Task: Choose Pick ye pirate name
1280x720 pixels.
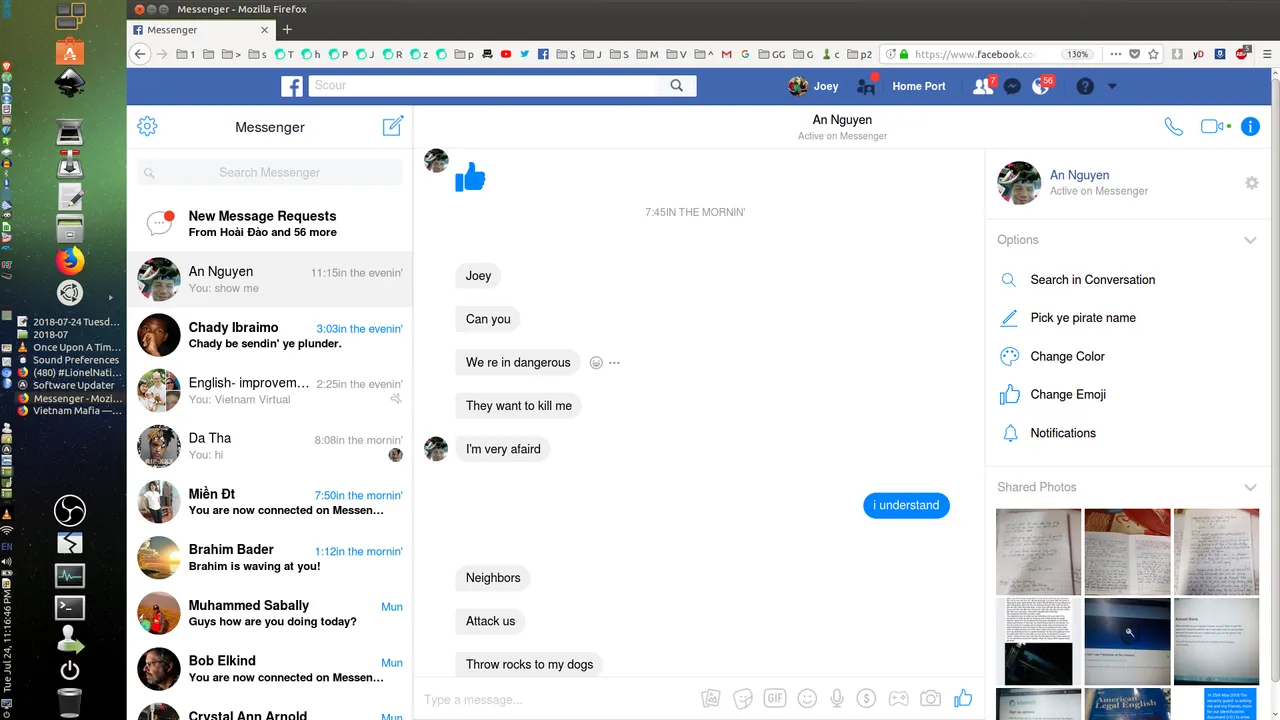Action: pyautogui.click(x=1083, y=318)
